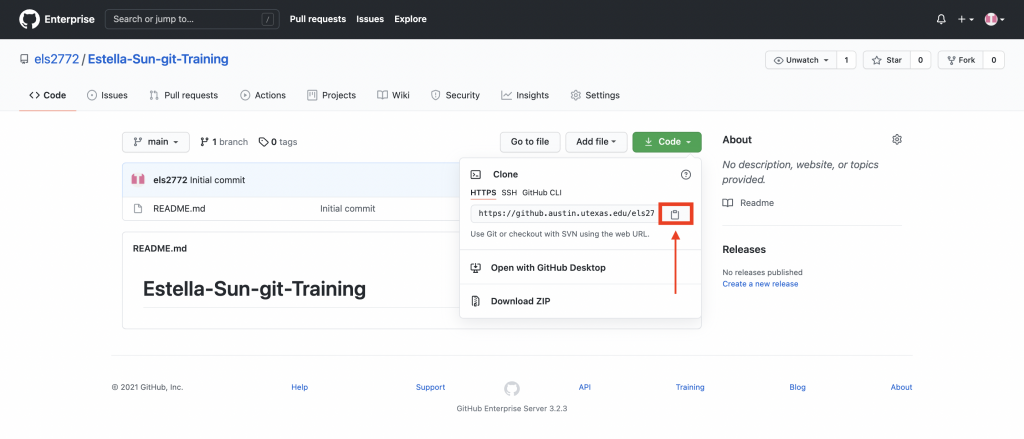Screen dimensions: 1024x439
Task: Copy the clone URL with clipboard icon
Action: (x=675, y=214)
